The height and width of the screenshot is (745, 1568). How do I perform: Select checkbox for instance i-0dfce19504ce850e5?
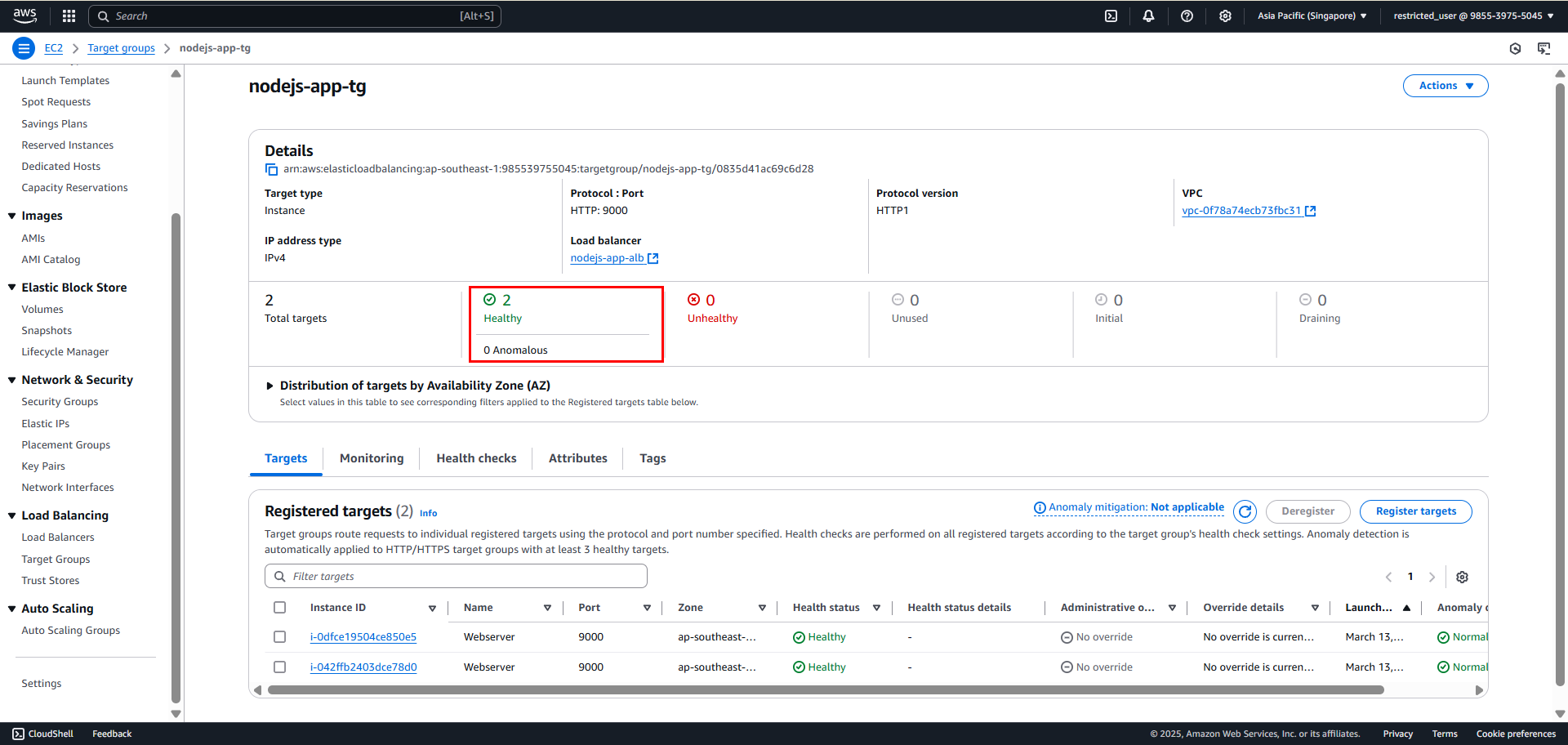[279, 637]
